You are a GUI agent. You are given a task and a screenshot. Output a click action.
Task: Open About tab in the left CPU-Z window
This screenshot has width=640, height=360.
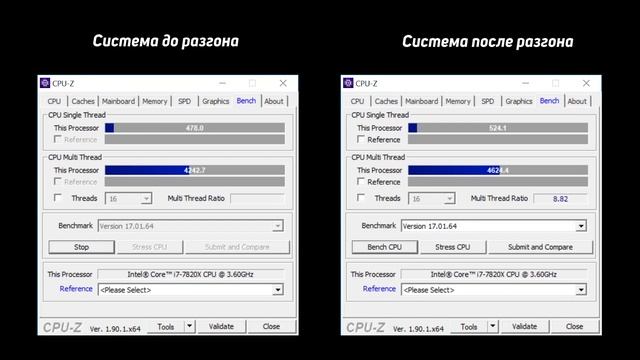[x=274, y=101]
